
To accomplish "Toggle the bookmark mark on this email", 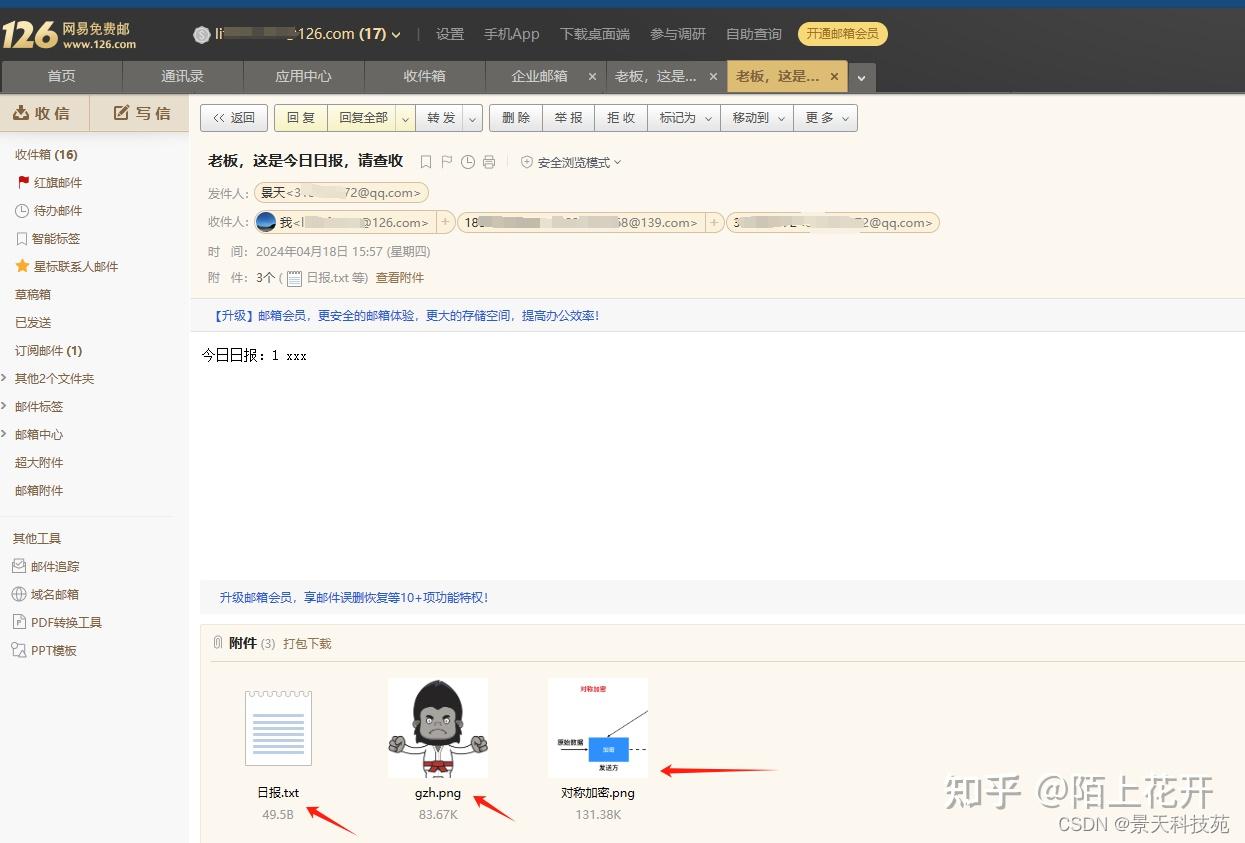I will click(x=425, y=162).
